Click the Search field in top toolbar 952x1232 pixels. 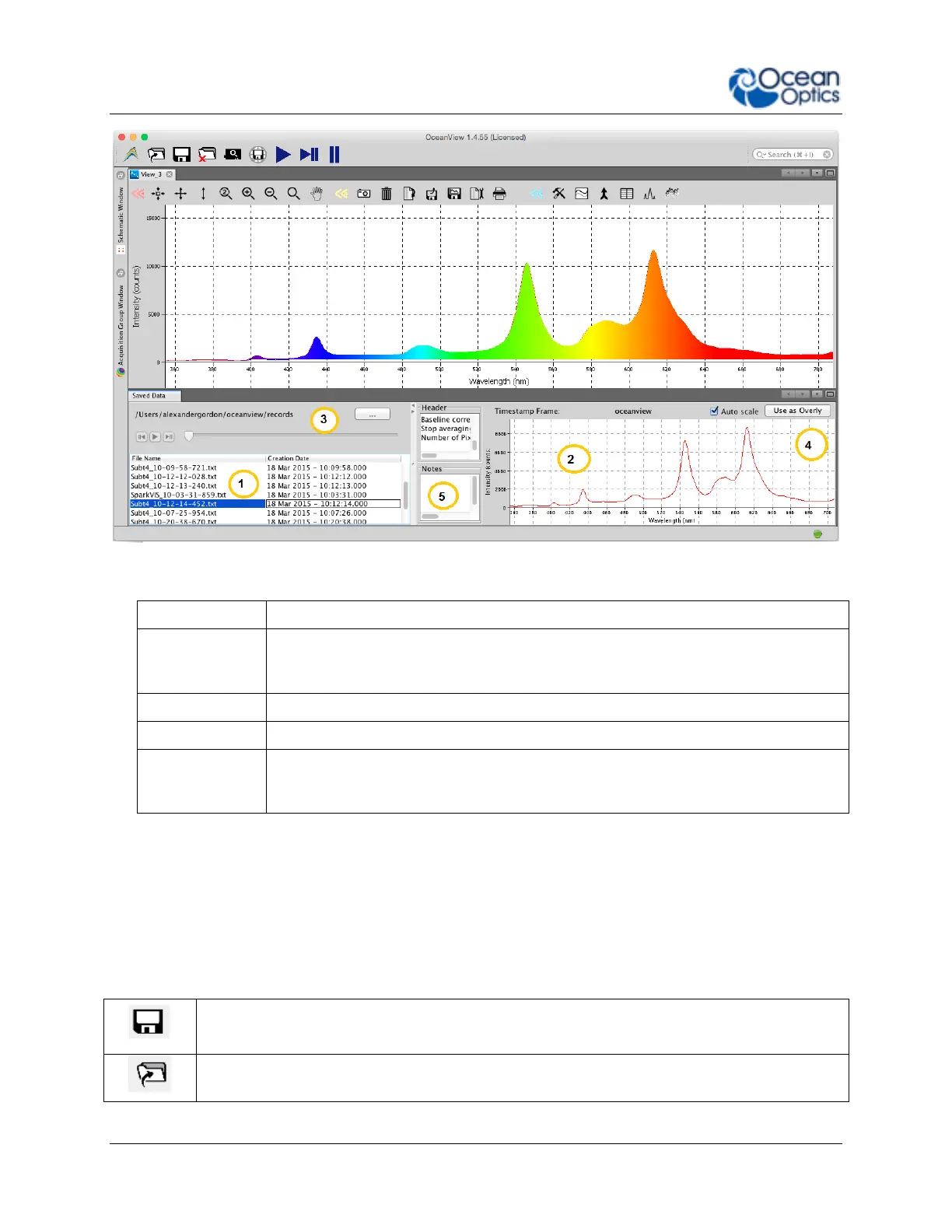click(793, 155)
